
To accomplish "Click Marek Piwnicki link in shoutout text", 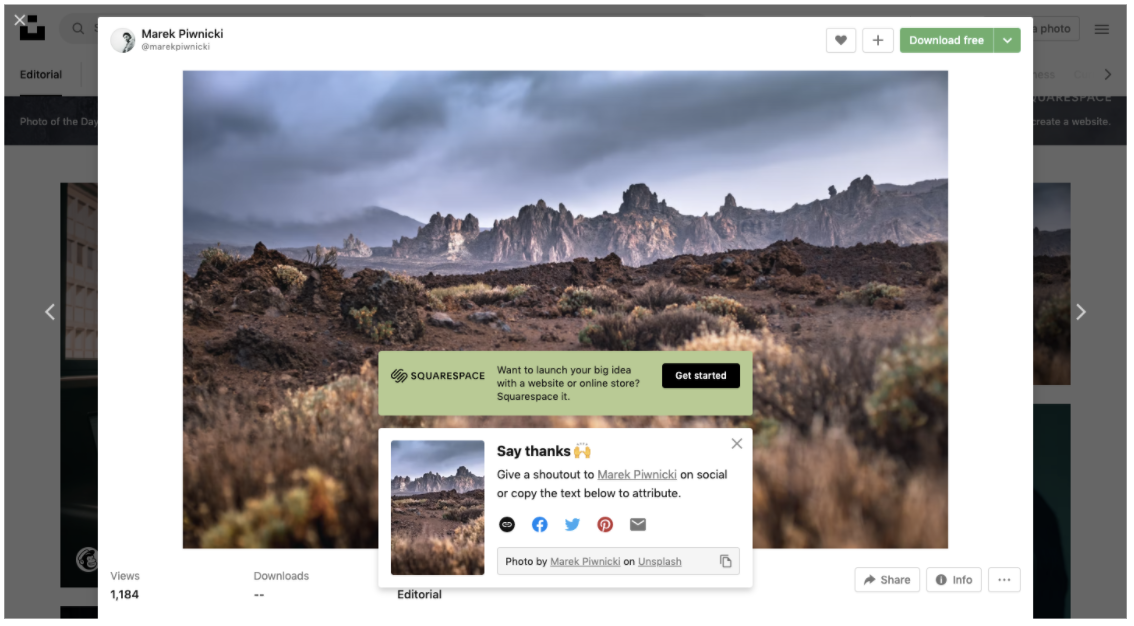I will tap(636, 475).
